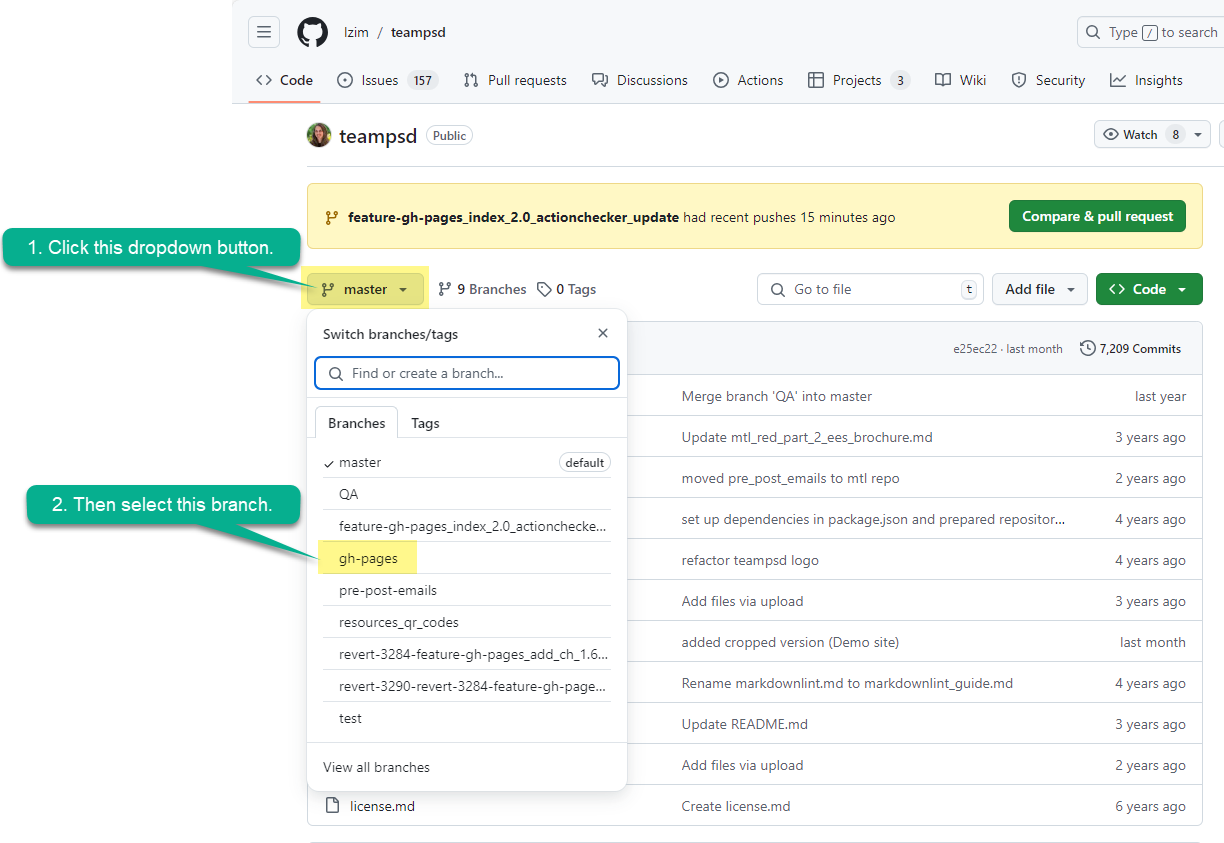Select the master default branch
Viewport: 1224px width, 843px height.
click(x=467, y=462)
